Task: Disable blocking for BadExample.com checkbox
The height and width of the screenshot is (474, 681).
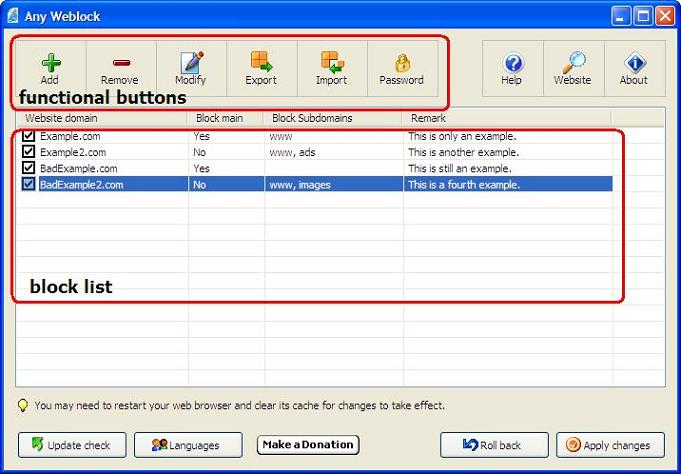Action: [29, 168]
